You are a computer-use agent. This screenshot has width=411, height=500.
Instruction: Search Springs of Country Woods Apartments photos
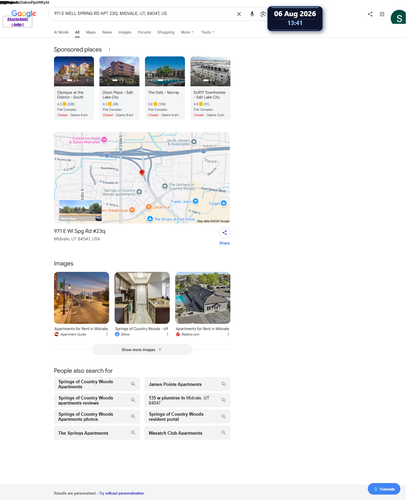[x=97, y=416]
